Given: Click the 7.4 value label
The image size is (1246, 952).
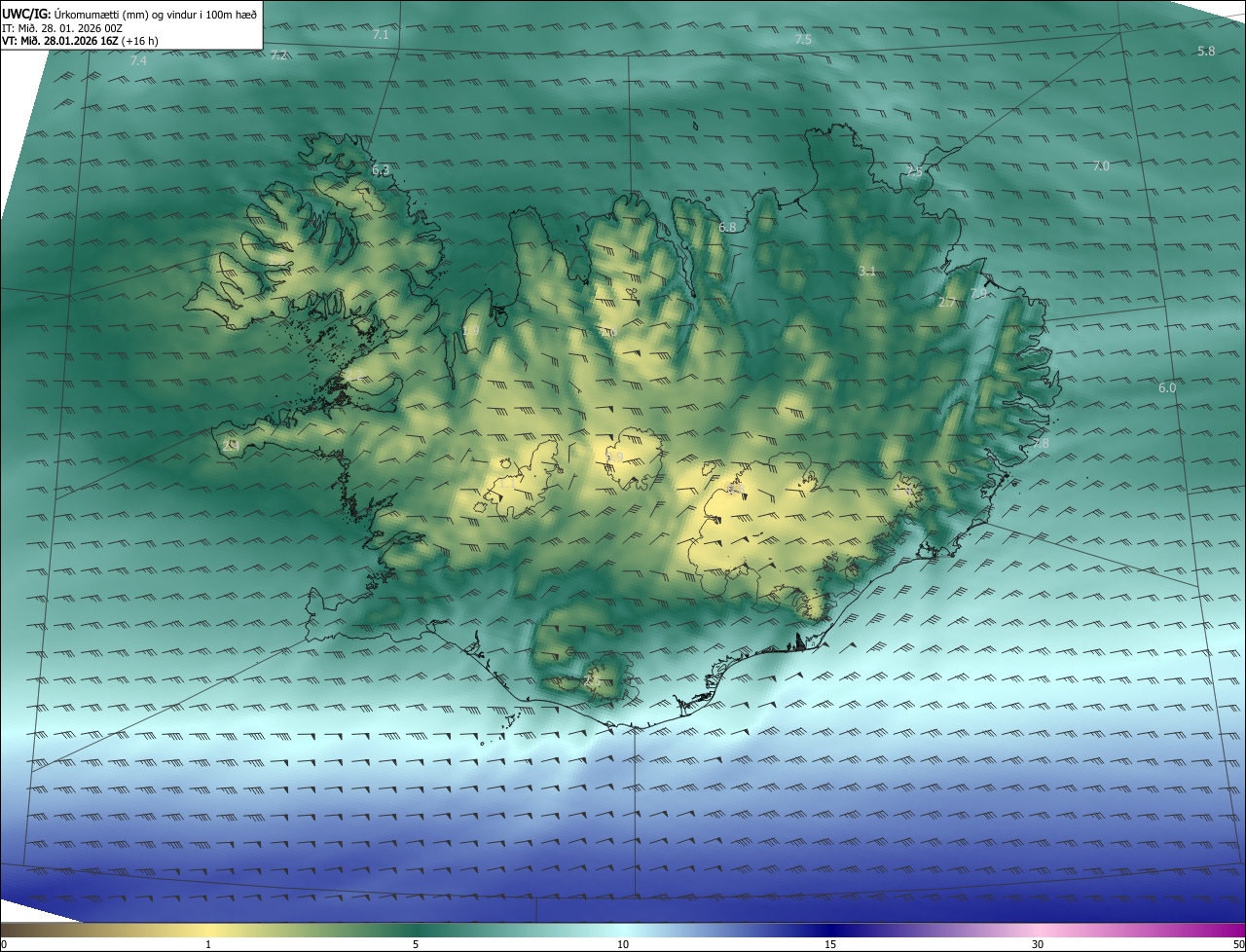Looking at the screenshot, I should click(138, 61).
